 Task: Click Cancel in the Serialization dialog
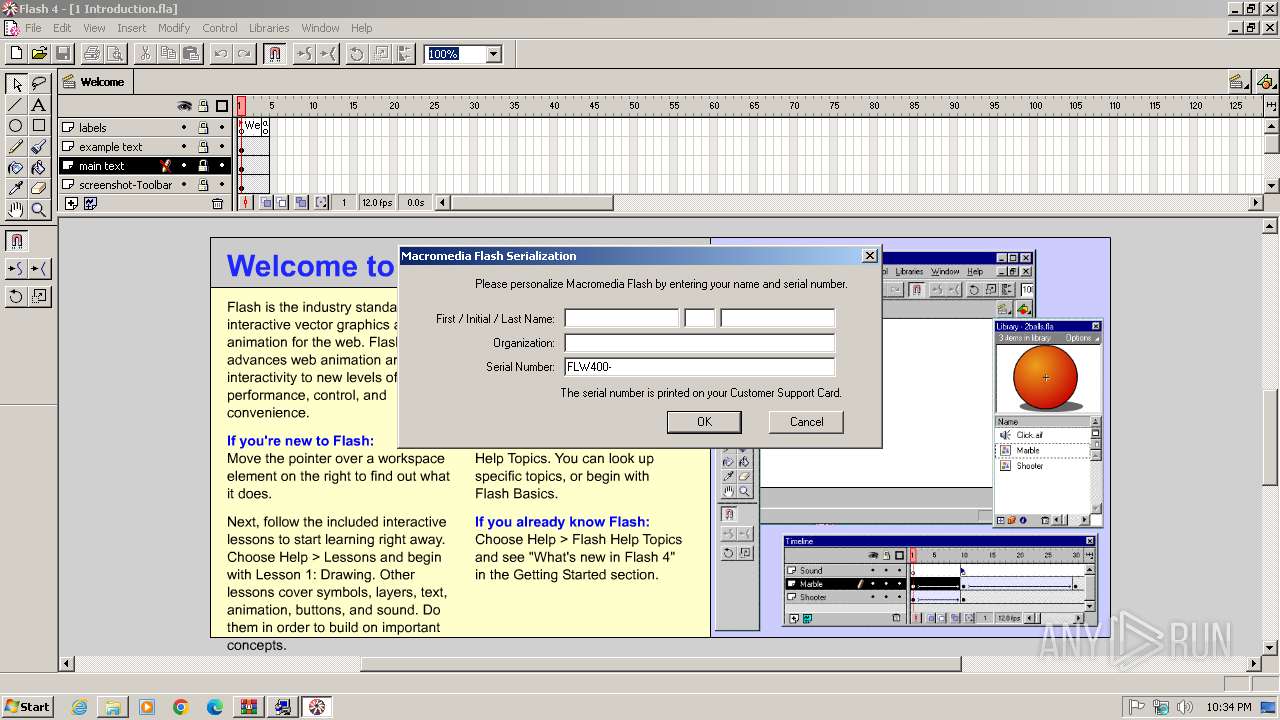click(806, 422)
